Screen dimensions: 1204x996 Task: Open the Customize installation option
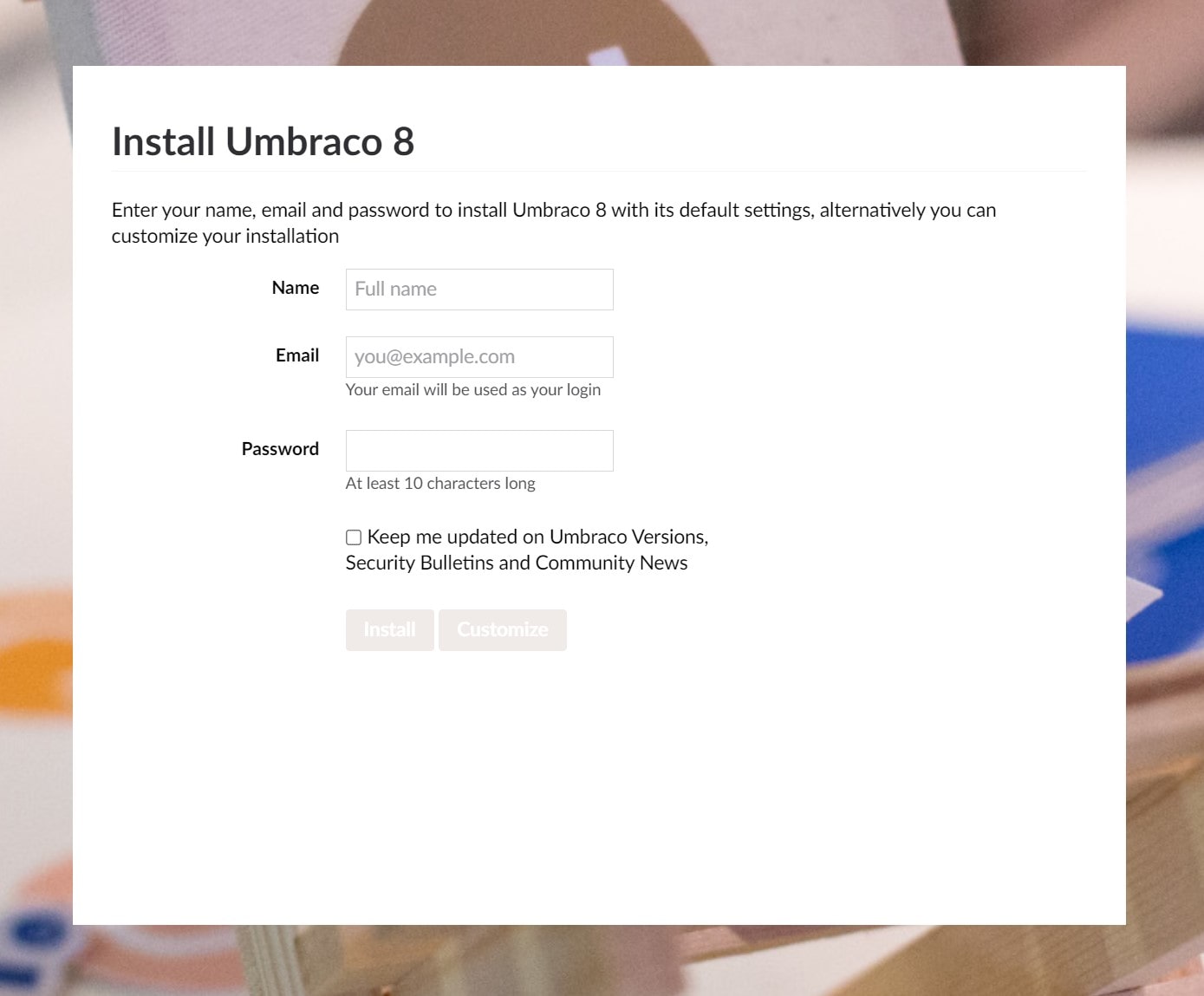pyautogui.click(x=503, y=629)
